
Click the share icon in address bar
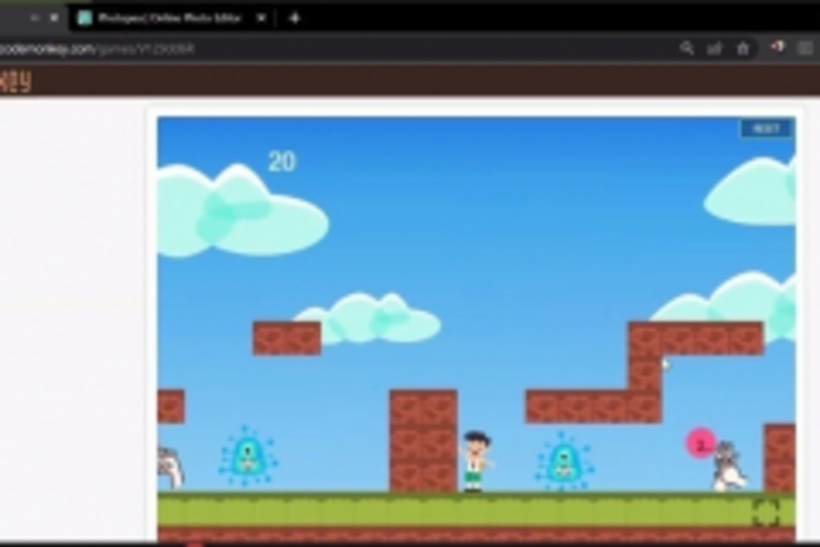(715, 48)
